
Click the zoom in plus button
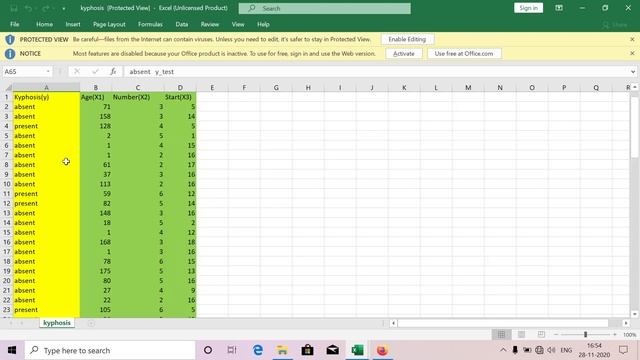(615, 334)
